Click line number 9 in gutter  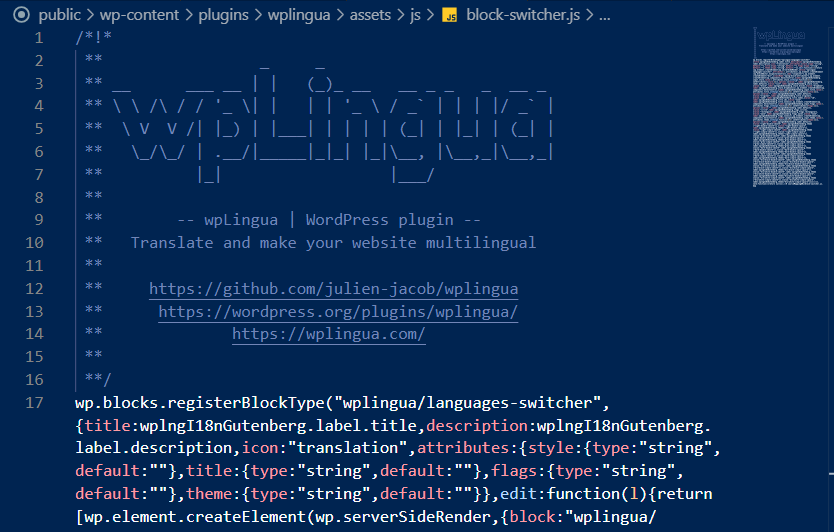[x=39, y=220]
